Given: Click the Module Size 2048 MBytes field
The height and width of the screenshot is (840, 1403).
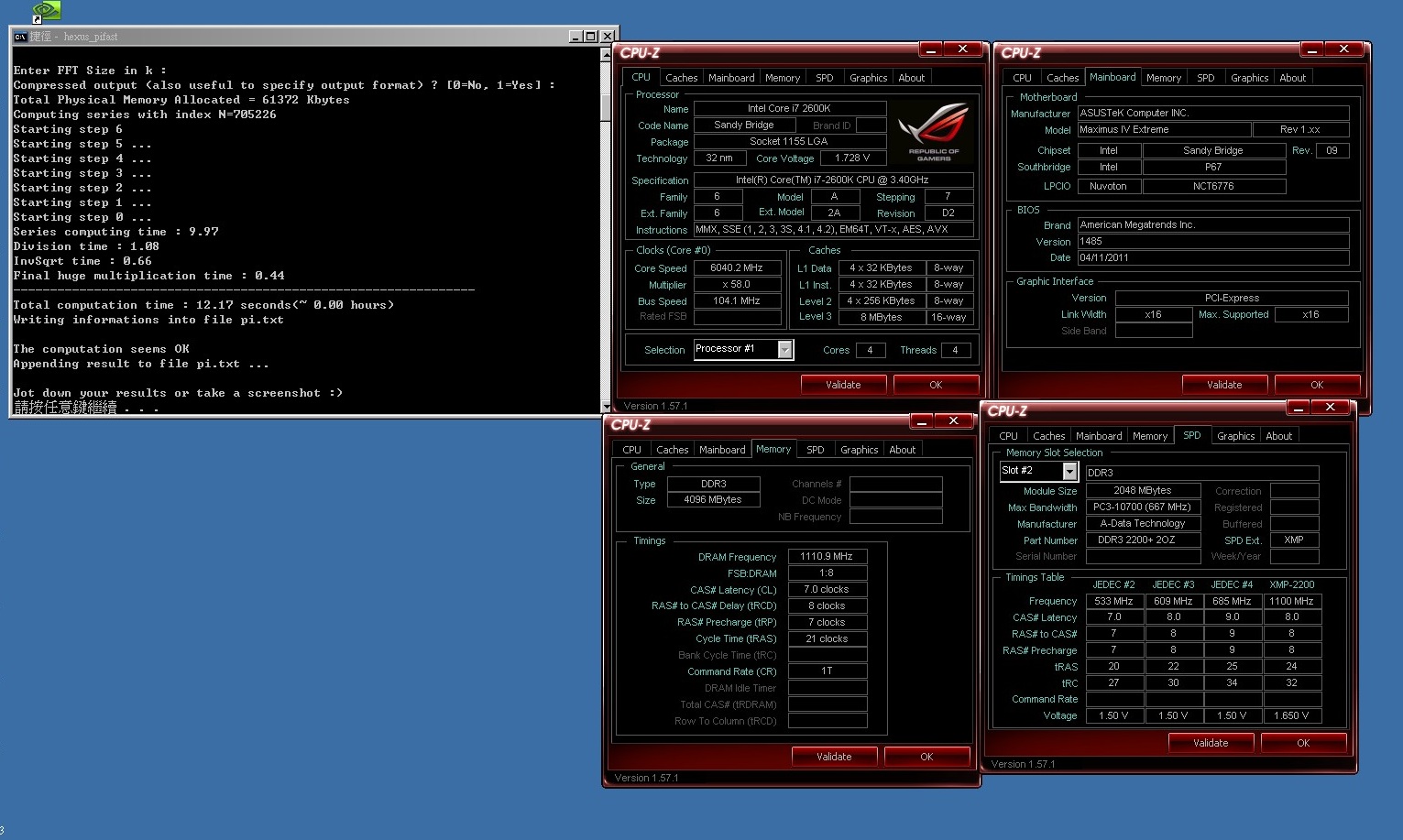Looking at the screenshot, I should click(1143, 490).
